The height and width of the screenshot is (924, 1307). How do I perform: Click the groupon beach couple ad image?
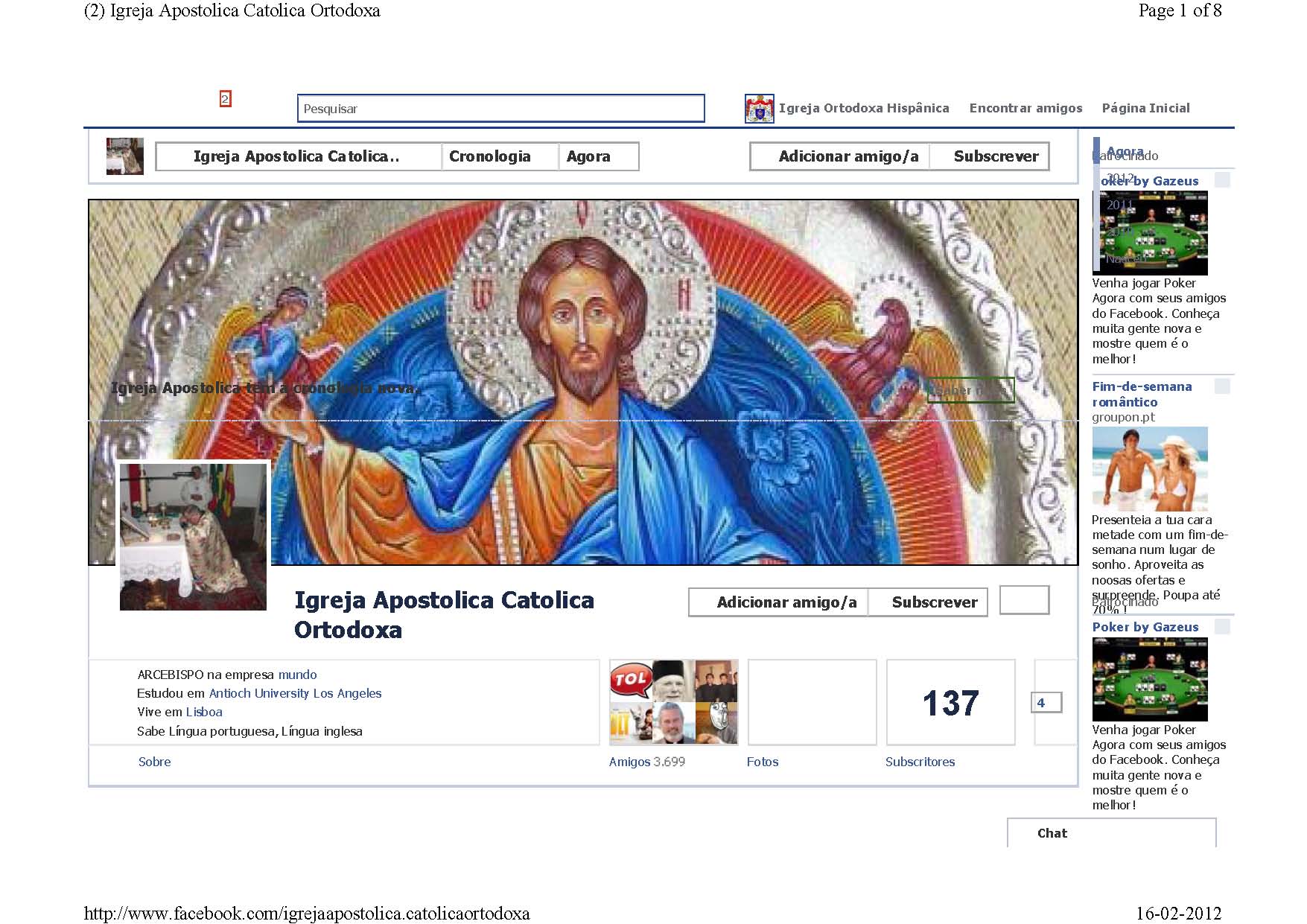[x=1149, y=468]
